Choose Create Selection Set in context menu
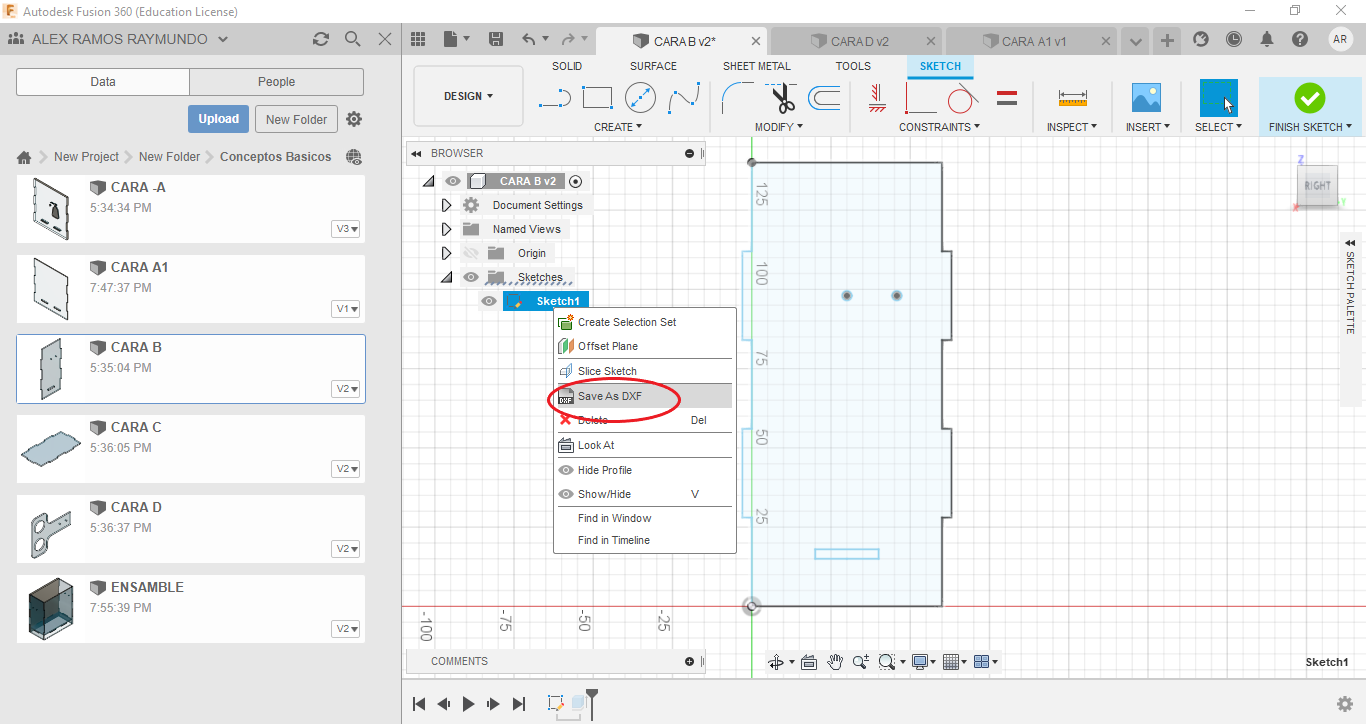Viewport: 1366px width, 724px height. (644, 322)
